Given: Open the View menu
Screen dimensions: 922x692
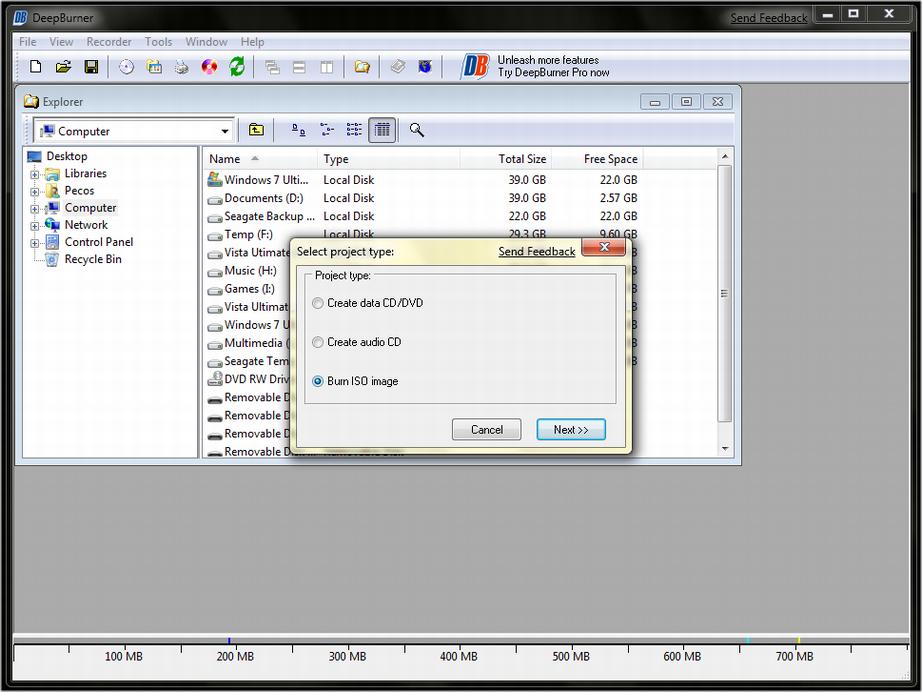Looking at the screenshot, I should [61, 42].
